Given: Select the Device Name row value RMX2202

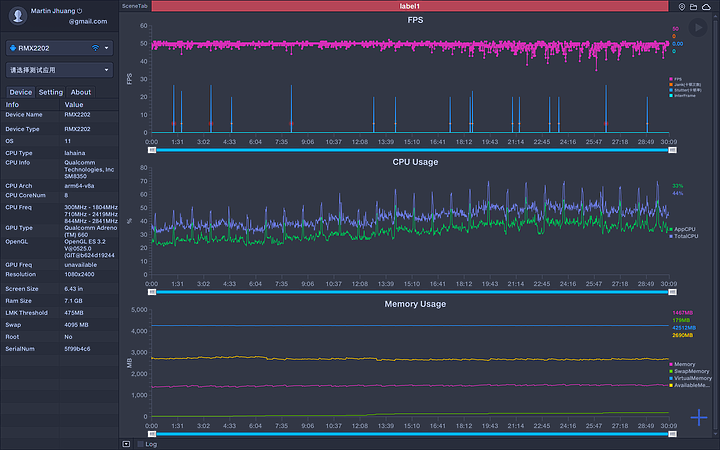Looking at the screenshot, I should 77,115.
